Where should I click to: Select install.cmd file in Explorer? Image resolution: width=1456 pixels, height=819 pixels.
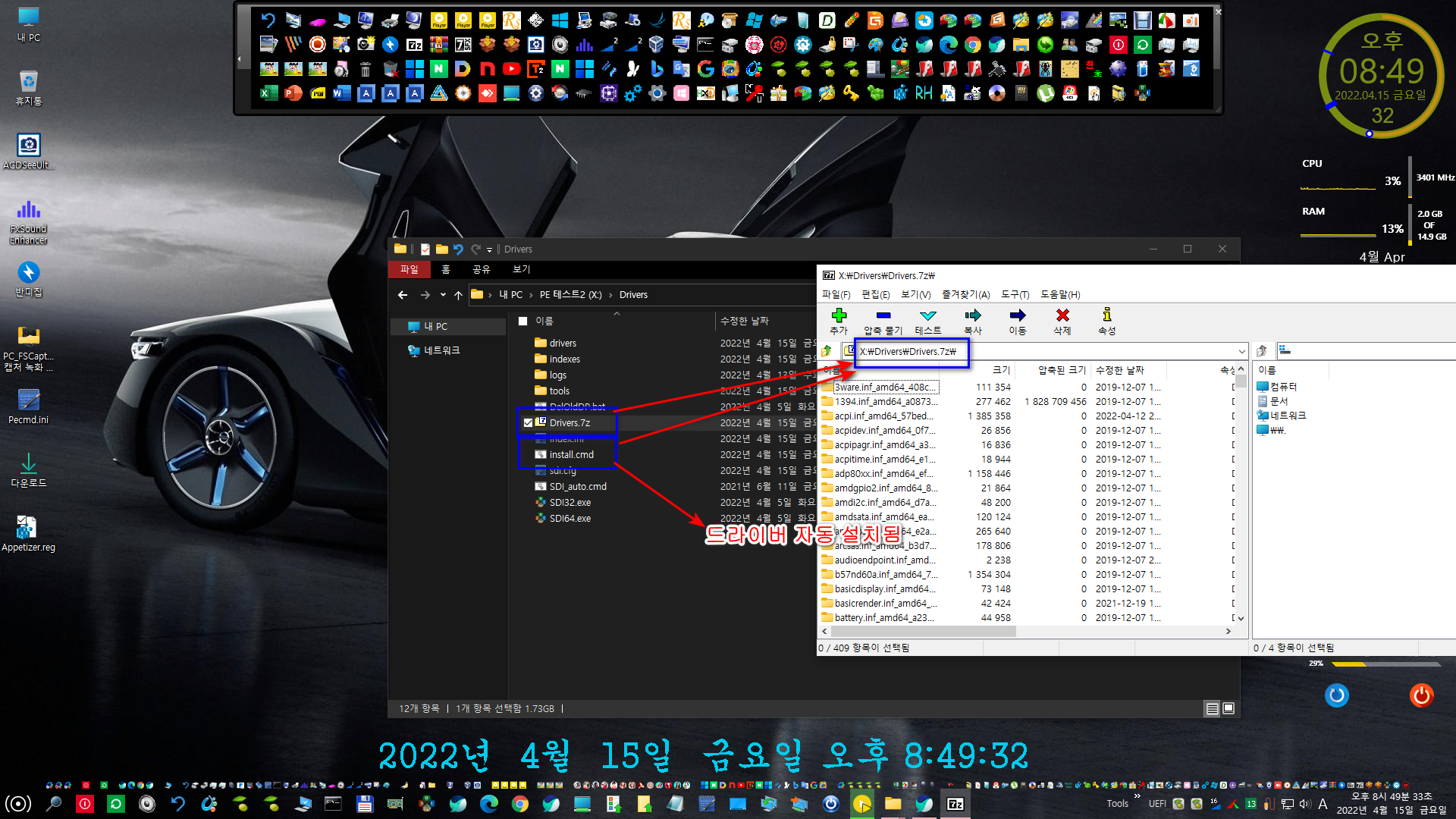[x=571, y=455]
